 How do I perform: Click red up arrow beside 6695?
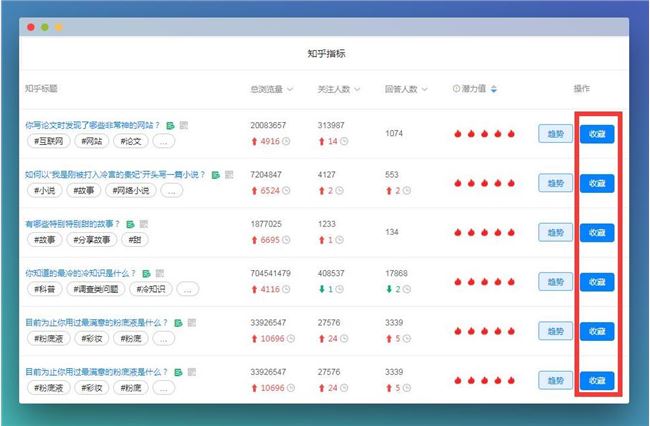[x=255, y=240]
